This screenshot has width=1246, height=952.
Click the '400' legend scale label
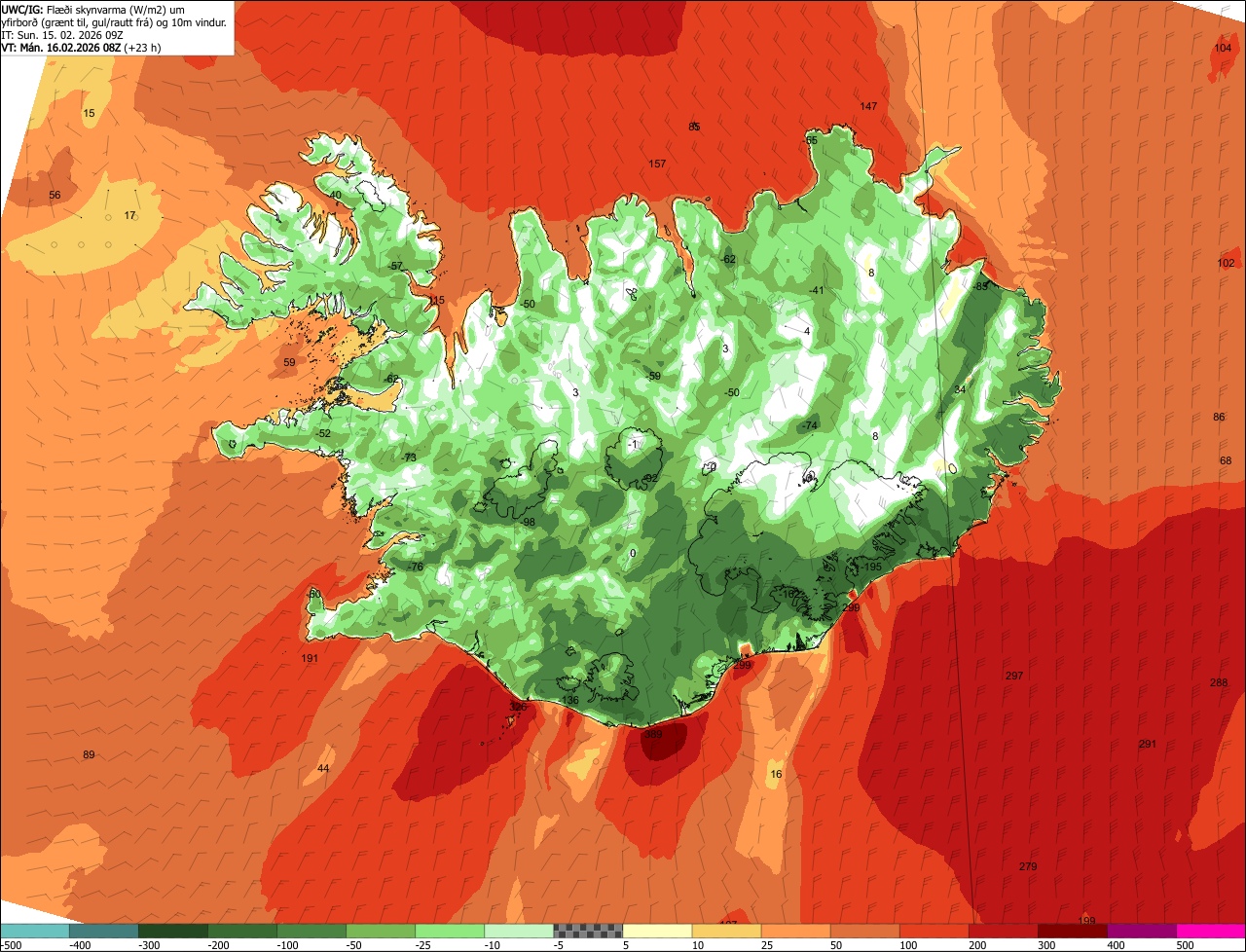tap(1116, 945)
